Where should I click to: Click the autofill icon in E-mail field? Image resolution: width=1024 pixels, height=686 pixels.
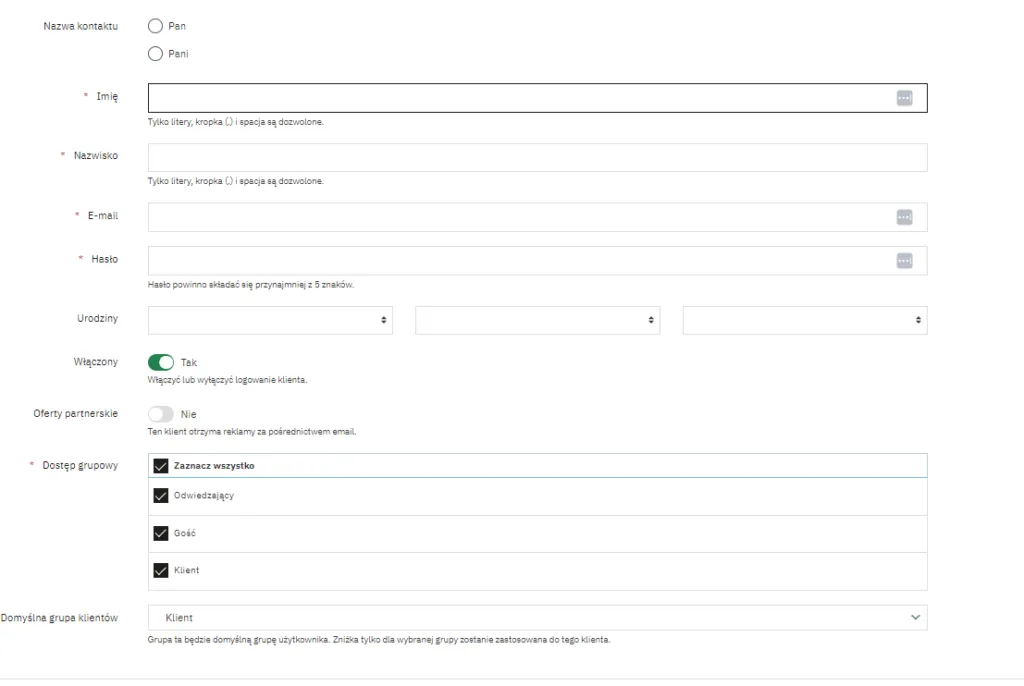tap(904, 217)
